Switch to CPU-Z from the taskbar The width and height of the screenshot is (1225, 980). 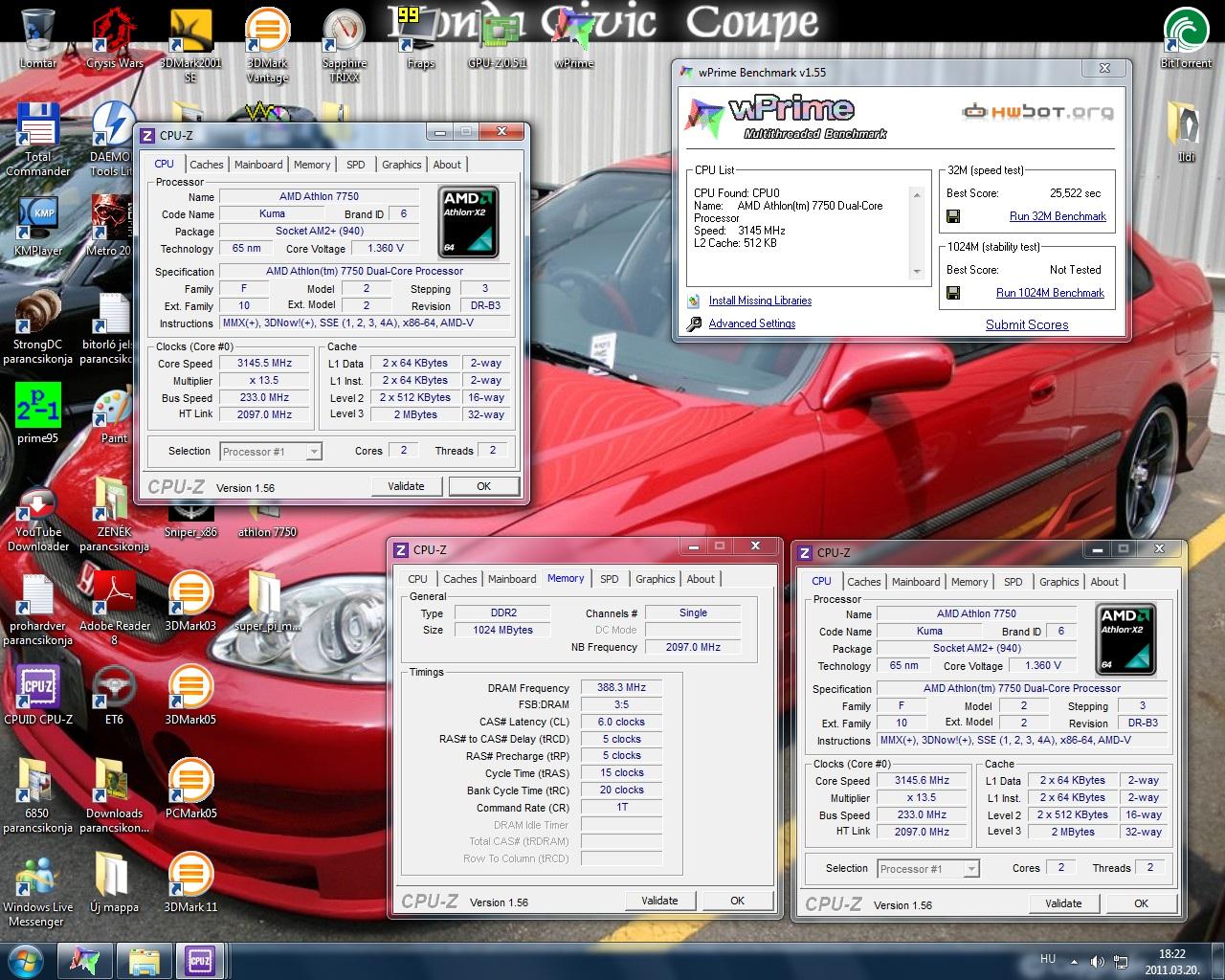(200, 960)
